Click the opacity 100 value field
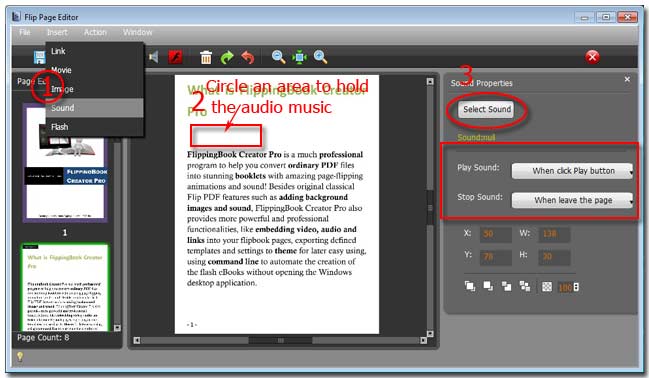This screenshot has height=378, width=649. click(x=565, y=287)
